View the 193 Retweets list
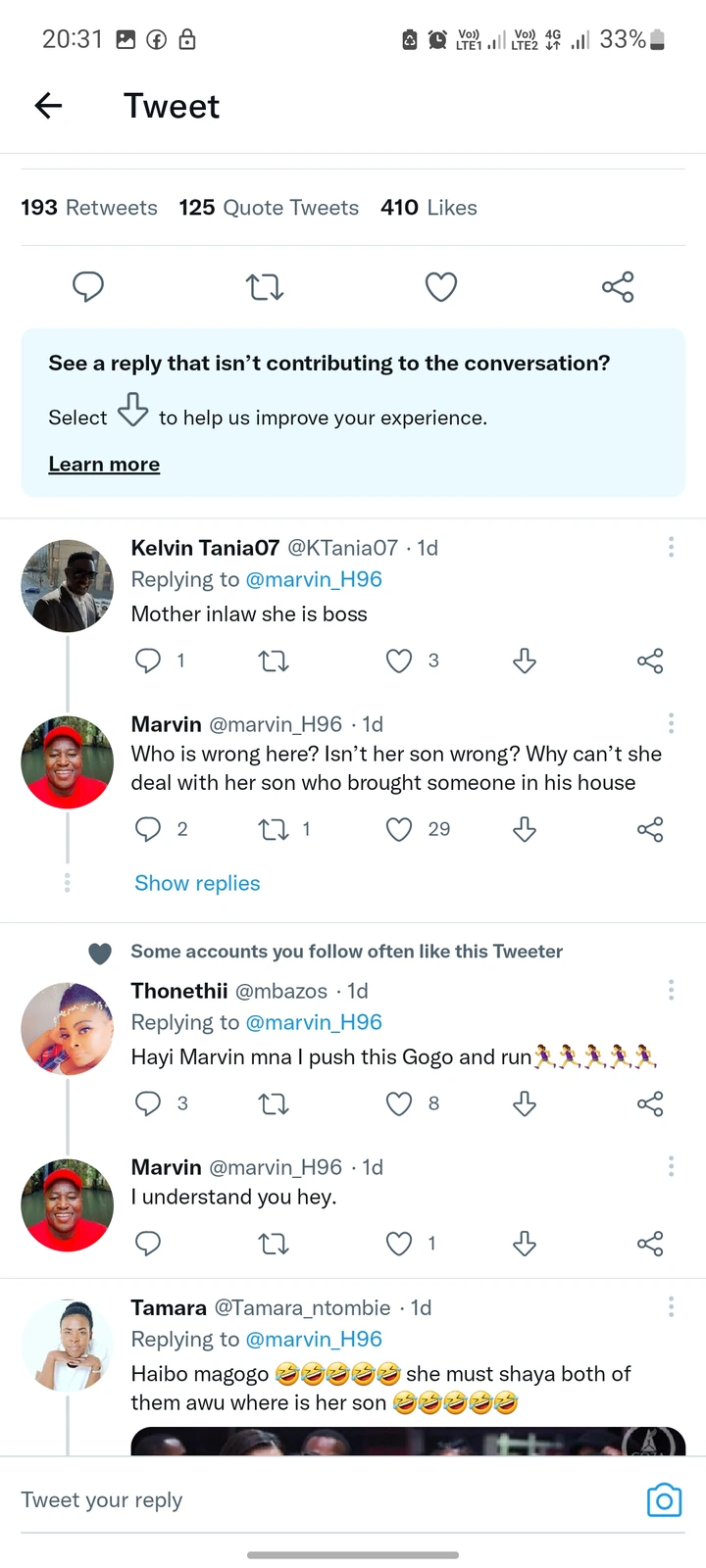Image resolution: width=706 pixels, height=1568 pixels. pyautogui.click(x=89, y=208)
